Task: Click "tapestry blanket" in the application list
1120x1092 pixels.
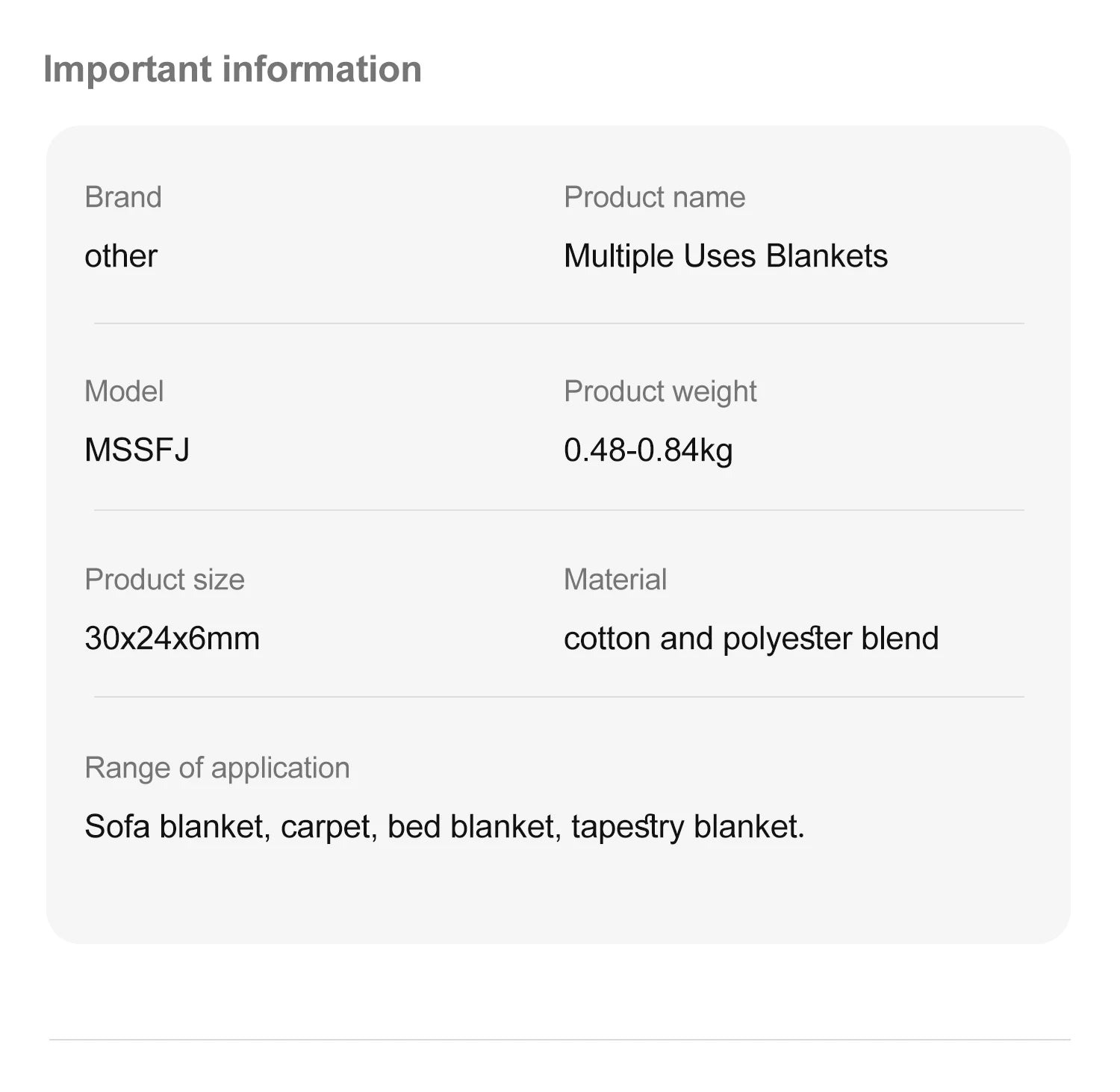Action: (687, 827)
